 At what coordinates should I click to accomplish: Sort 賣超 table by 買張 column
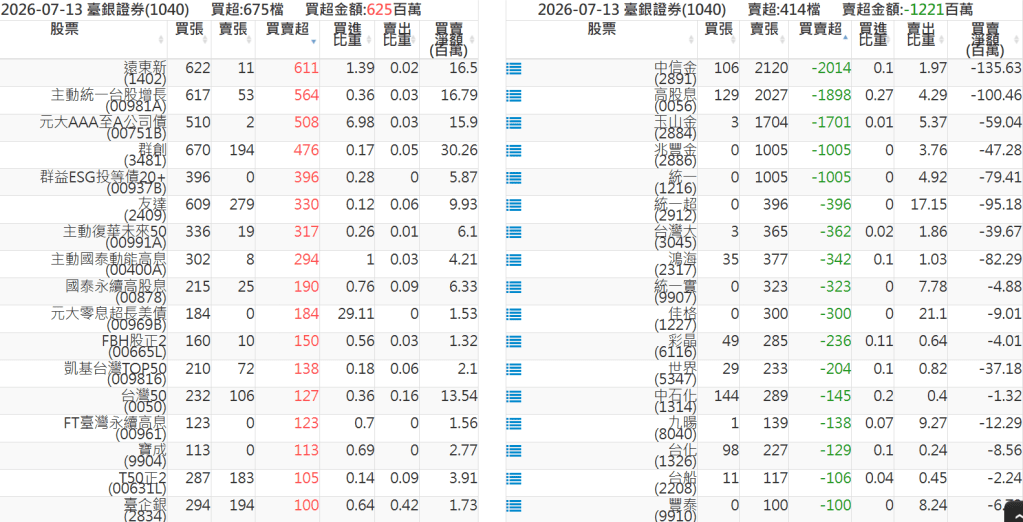(x=718, y=40)
